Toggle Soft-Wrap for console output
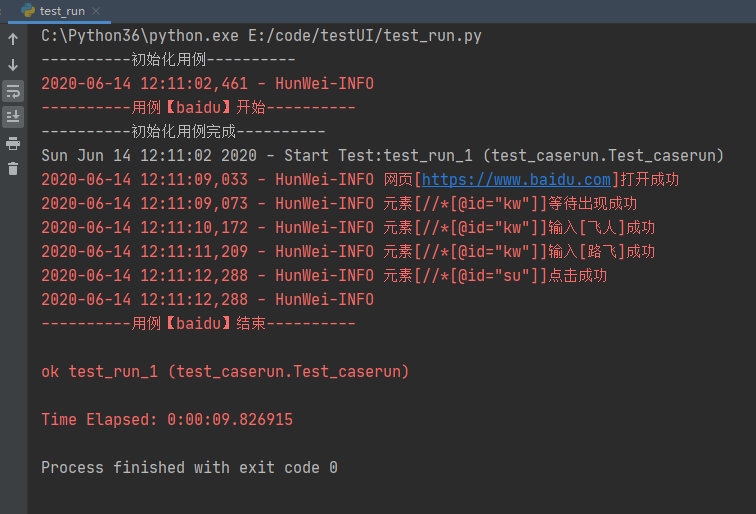 pyautogui.click(x=13, y=91)
